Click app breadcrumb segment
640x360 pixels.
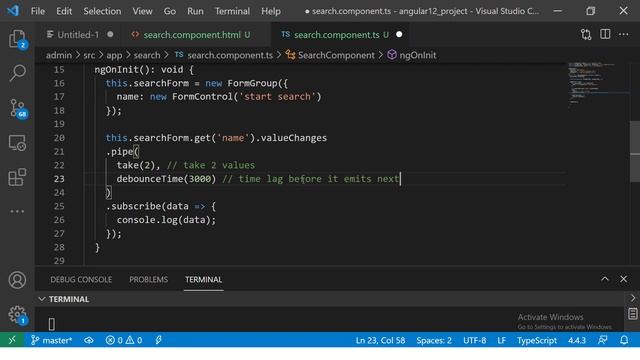(114, 55)
